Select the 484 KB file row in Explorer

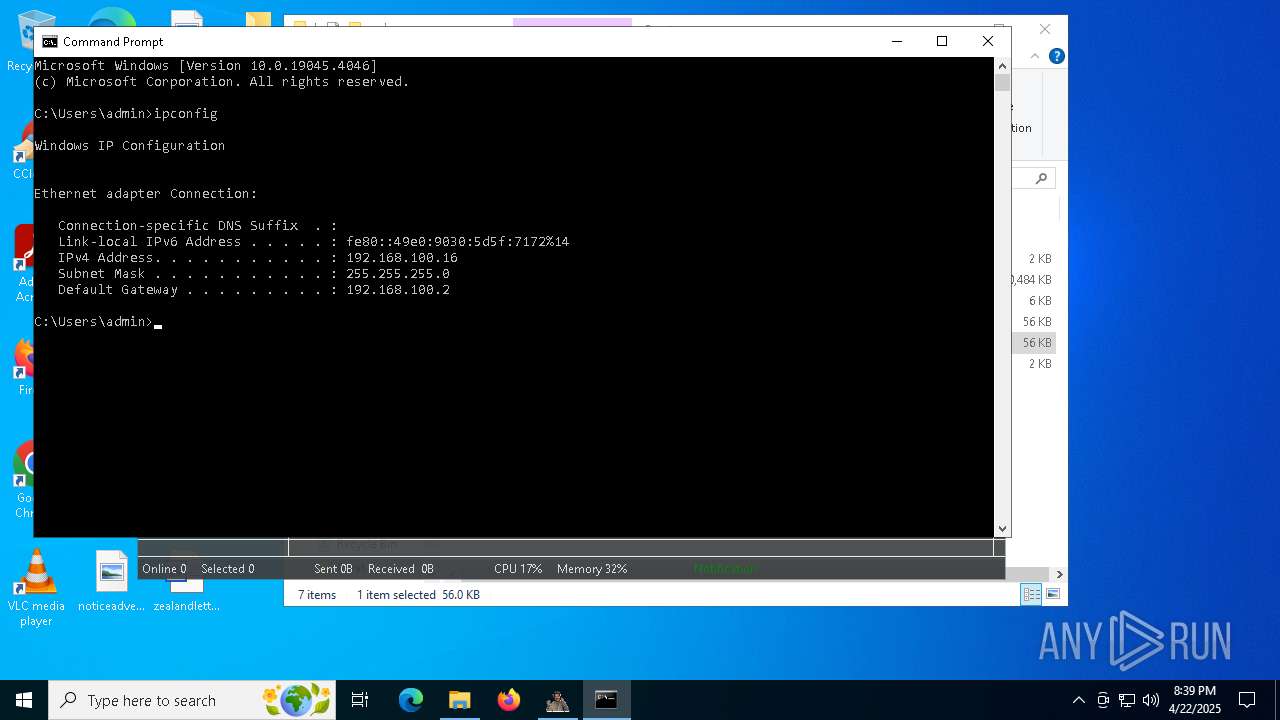coord(1033,280)
